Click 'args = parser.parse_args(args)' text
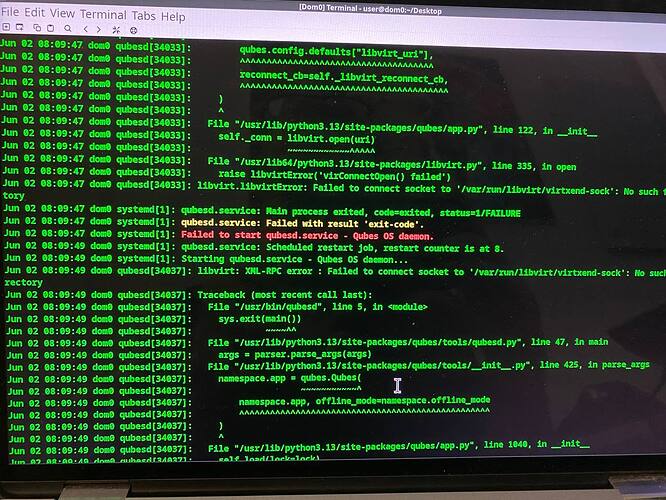 pyautogui.click(x=295, y=354)
